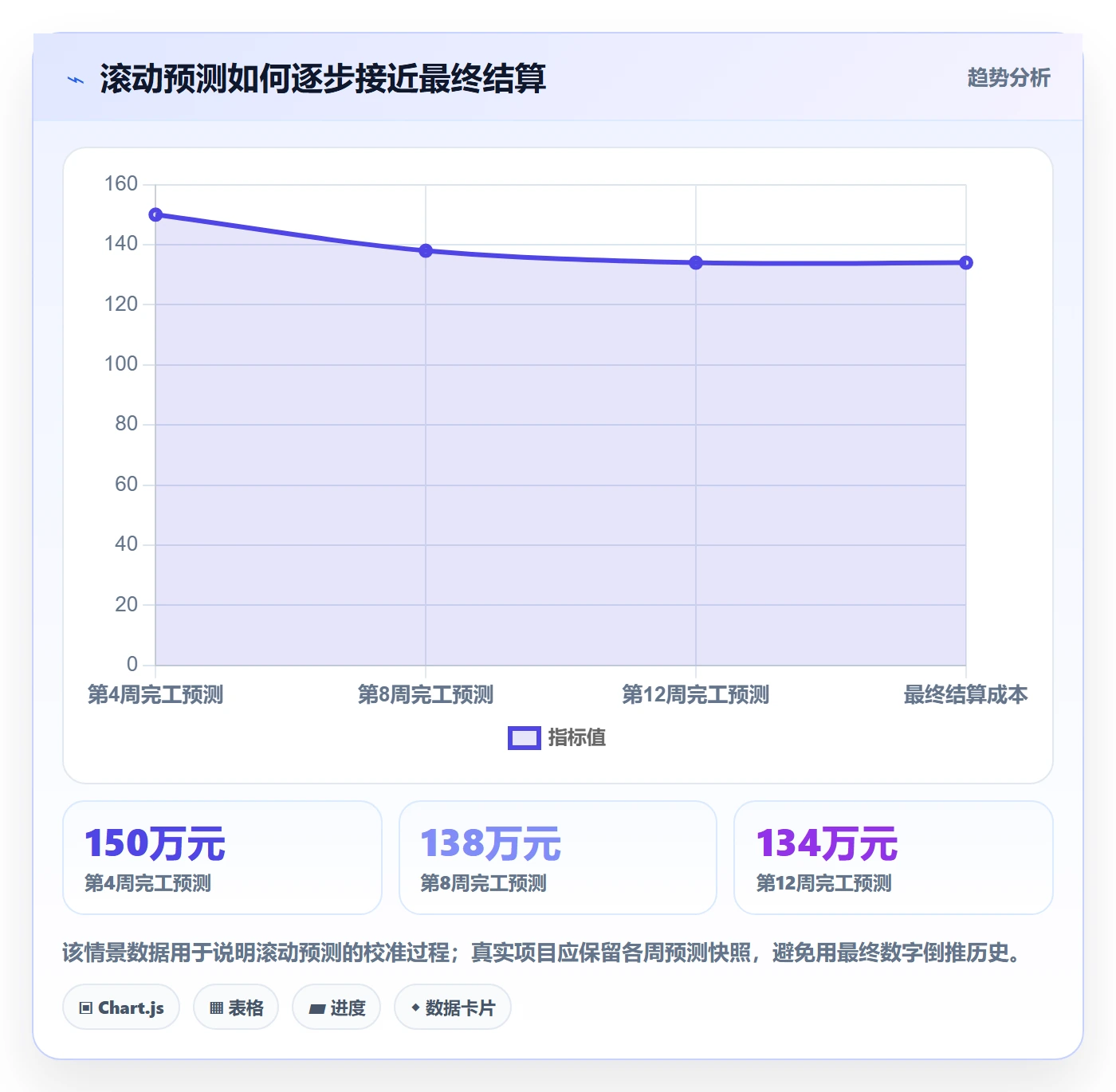
Task: Select the 第12周完工预测 data point on chart
Action: point(696,262)
